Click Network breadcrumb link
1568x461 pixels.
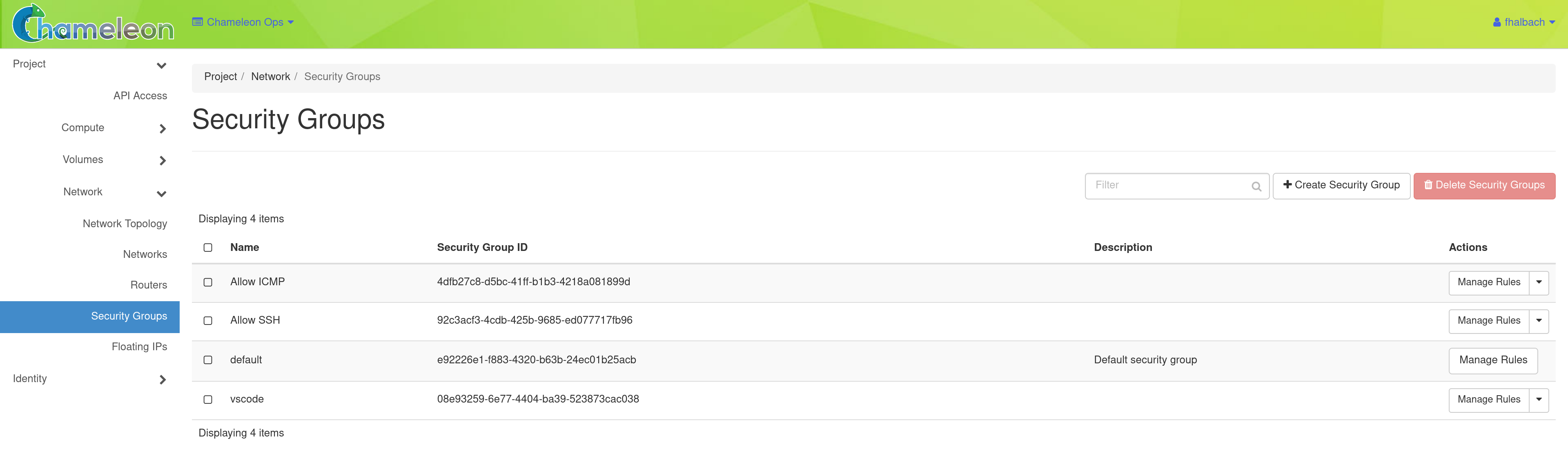(x=270, y=77)
